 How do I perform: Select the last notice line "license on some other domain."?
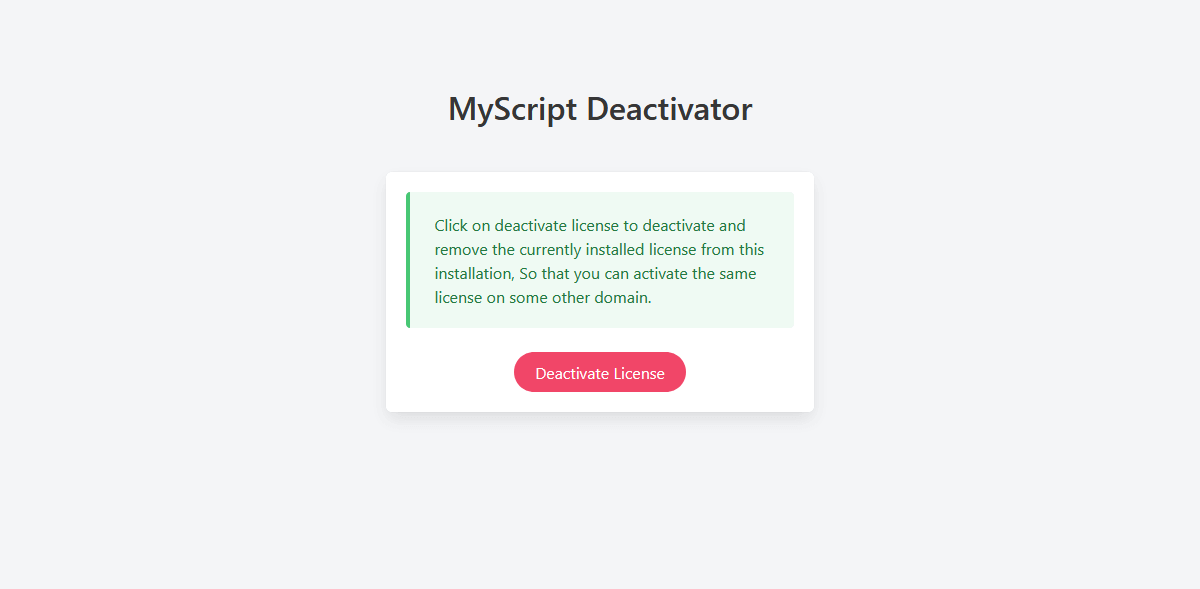(x=543, y=298)
